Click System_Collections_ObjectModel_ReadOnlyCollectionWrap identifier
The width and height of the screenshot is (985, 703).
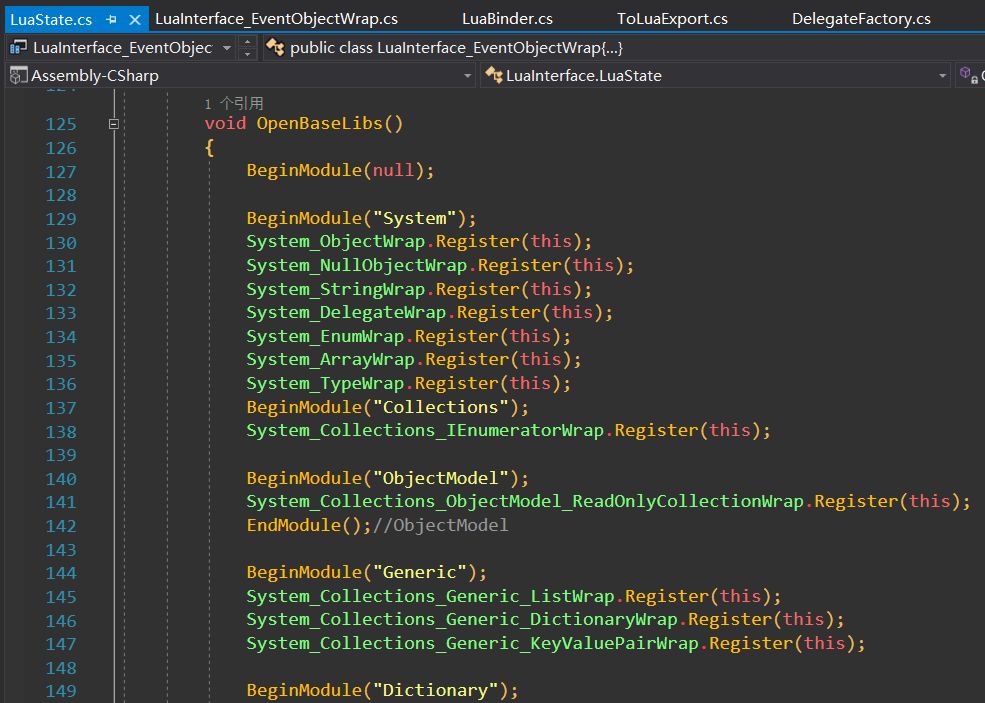[525, 501]
